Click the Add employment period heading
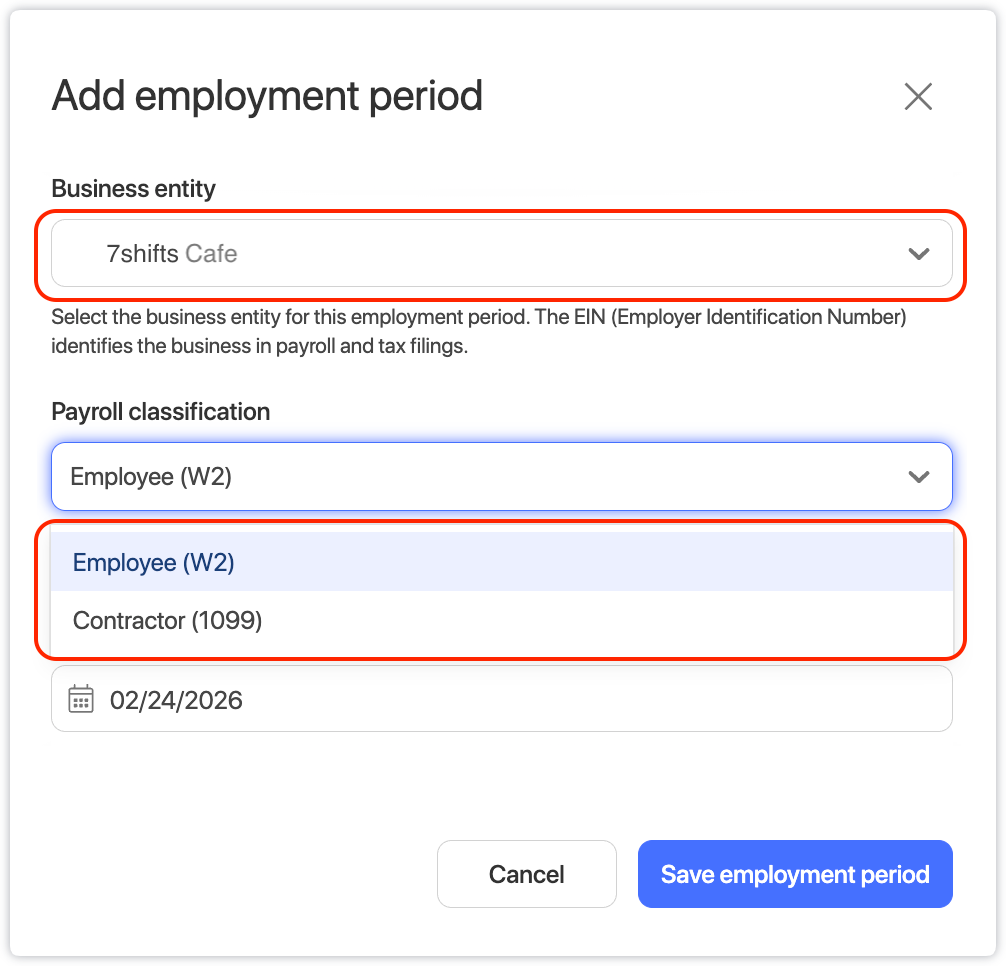Viewport: 1006px width, 966px height. coord(267,96)
